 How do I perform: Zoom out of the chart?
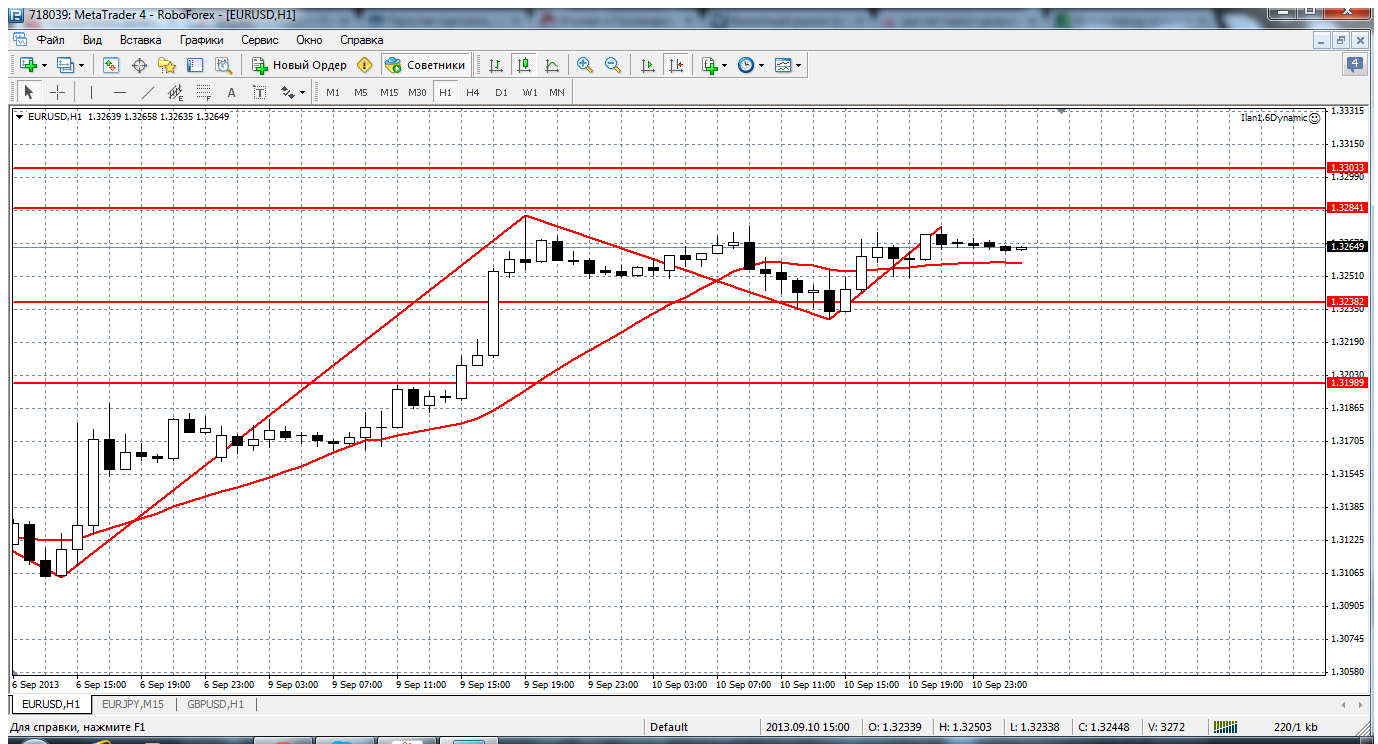click(x=613, y=65)
